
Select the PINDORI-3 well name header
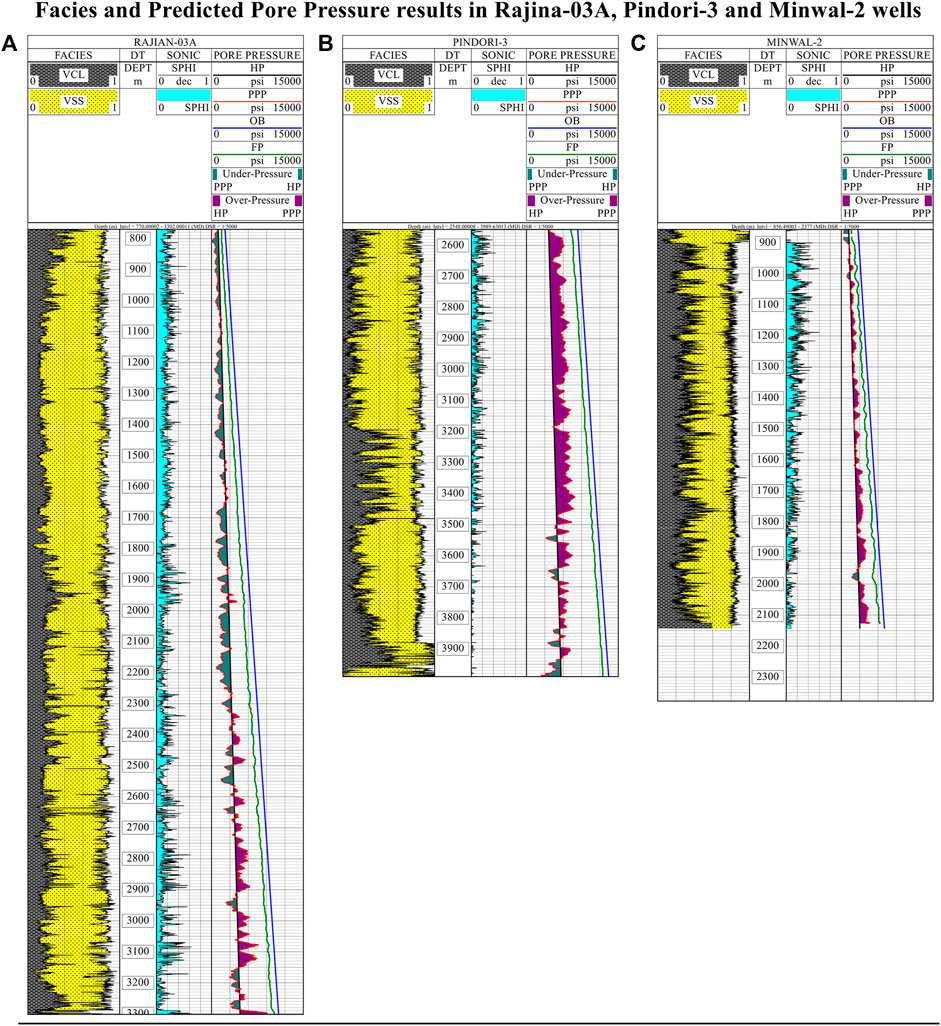point(480,43)
